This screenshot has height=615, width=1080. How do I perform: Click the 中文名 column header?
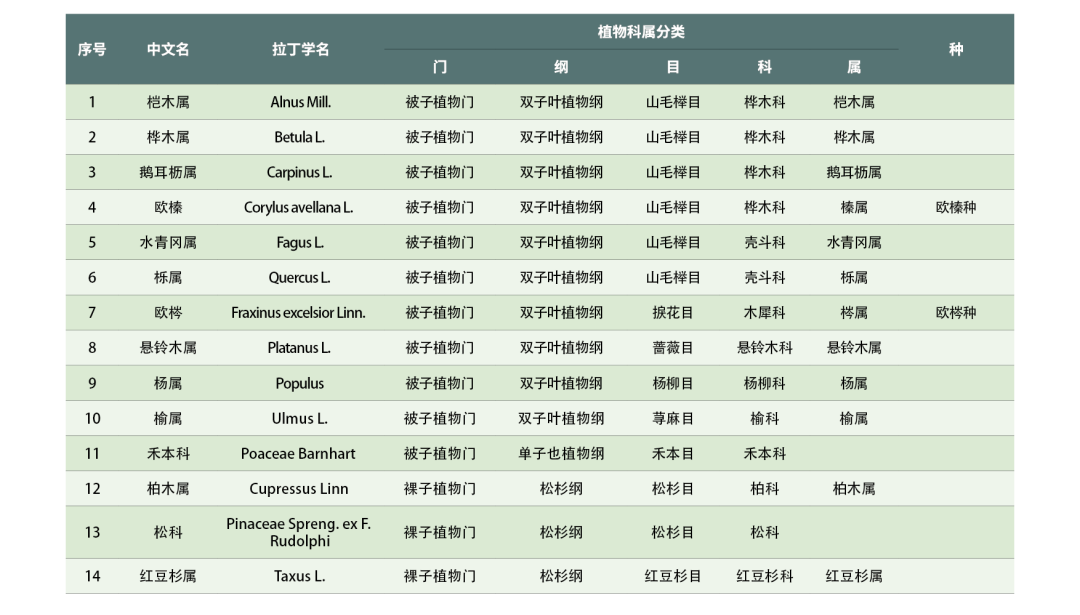167,48
